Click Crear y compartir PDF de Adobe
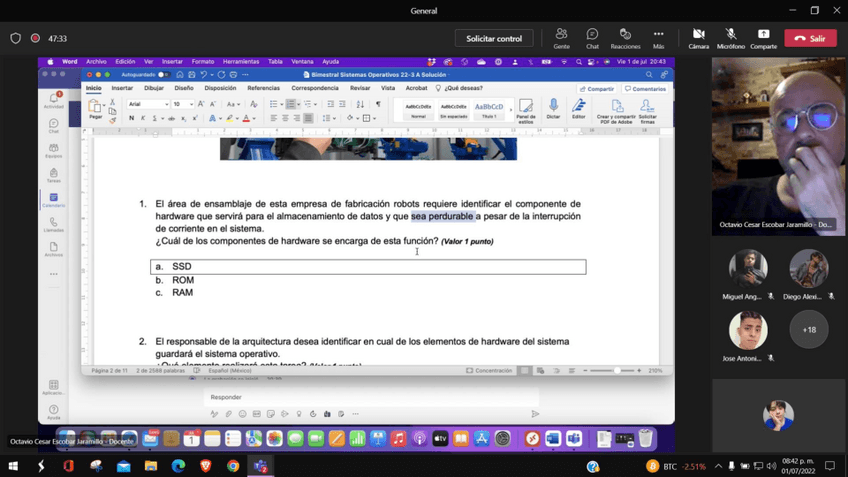Viewport: 848px width, 477px height. coord(616,108)
